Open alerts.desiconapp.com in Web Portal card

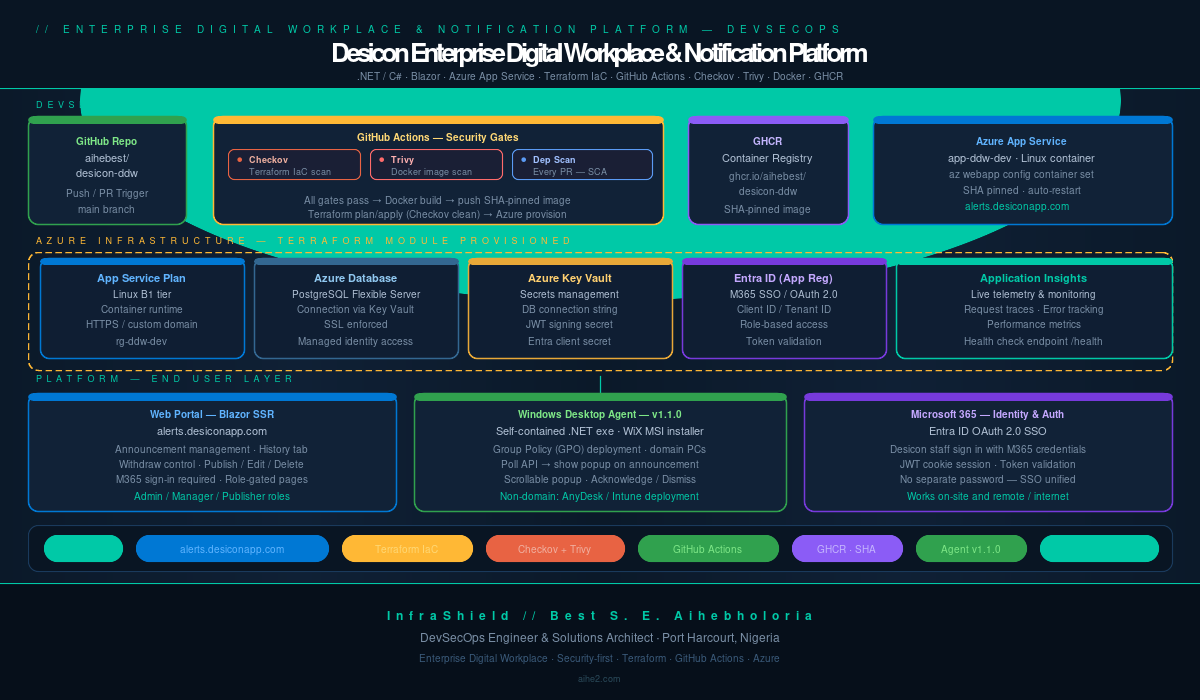tap(212, 431)
